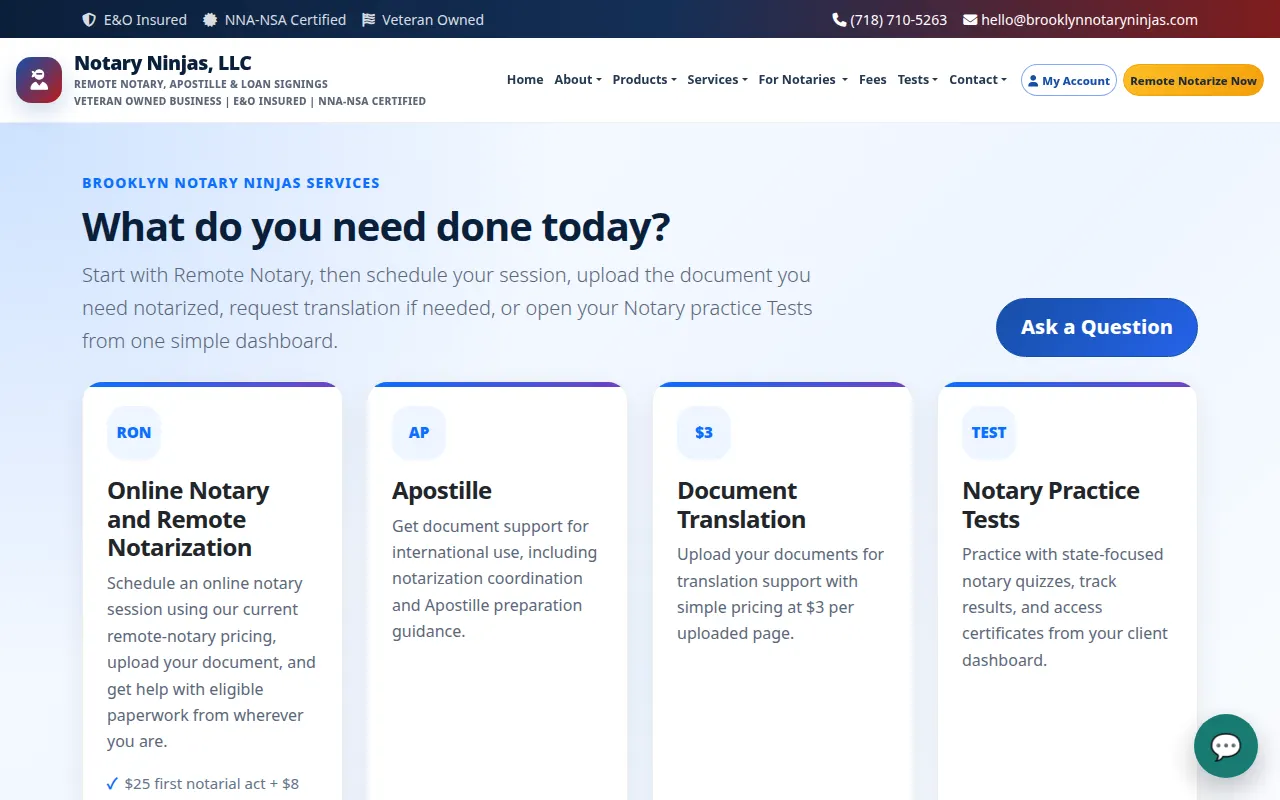Image resolution: width=1280 pixels, height=800 pixels.
Task: Open the Services dropdown menu
Action: (x=717, y=80)
